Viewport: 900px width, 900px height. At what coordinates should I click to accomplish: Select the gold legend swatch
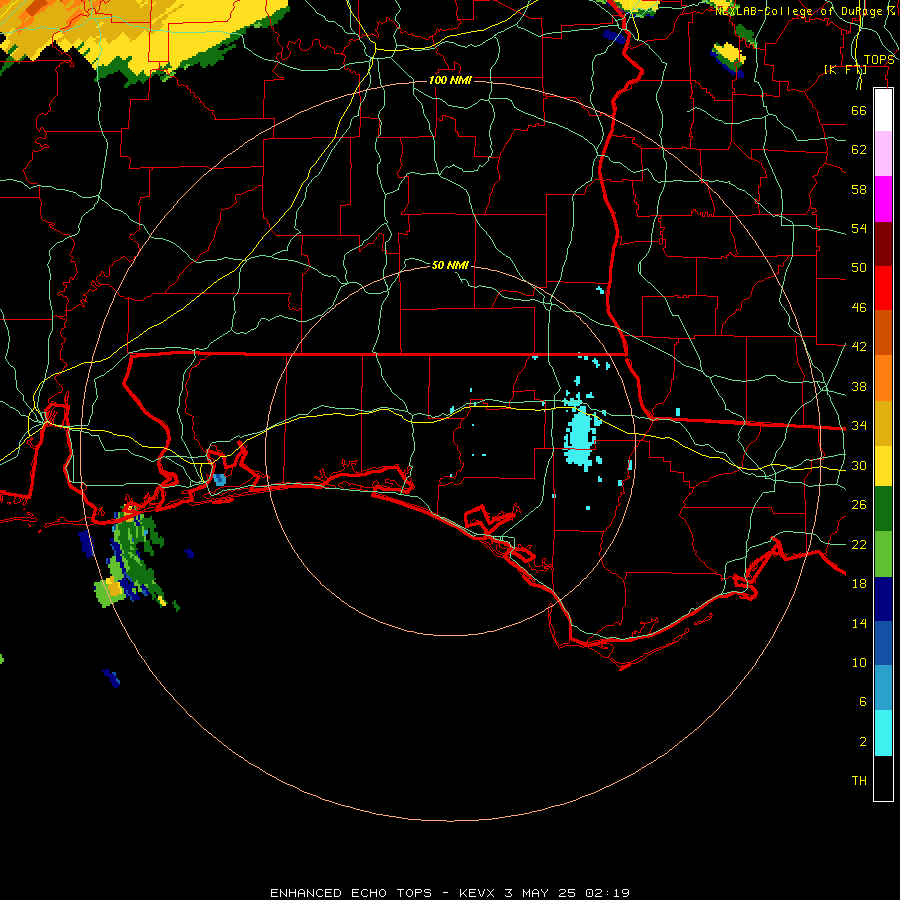(x=883, y=423)
